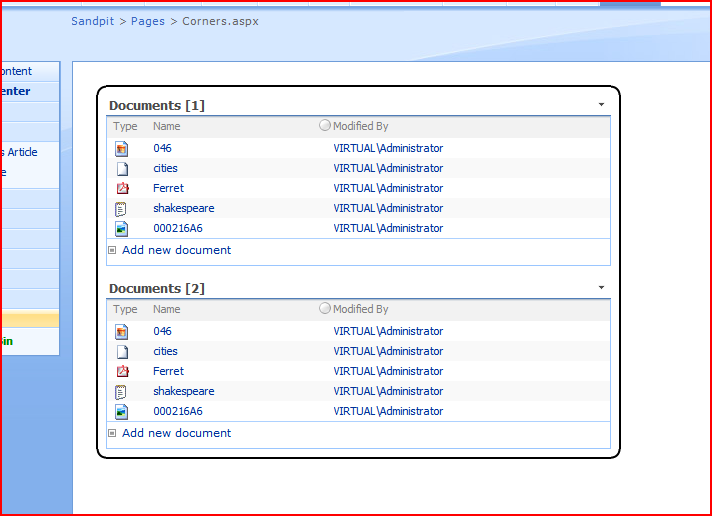Click the 046 file icon in Documents [2]
This screenshot has height=516, width=712.
click(122, 332)
